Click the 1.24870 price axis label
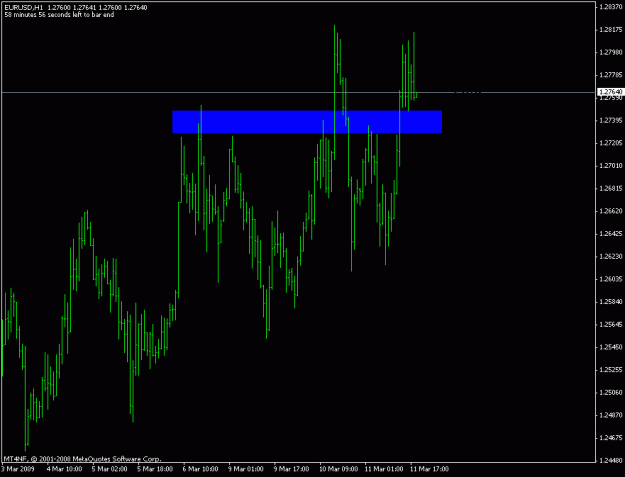 coord(611,415)
